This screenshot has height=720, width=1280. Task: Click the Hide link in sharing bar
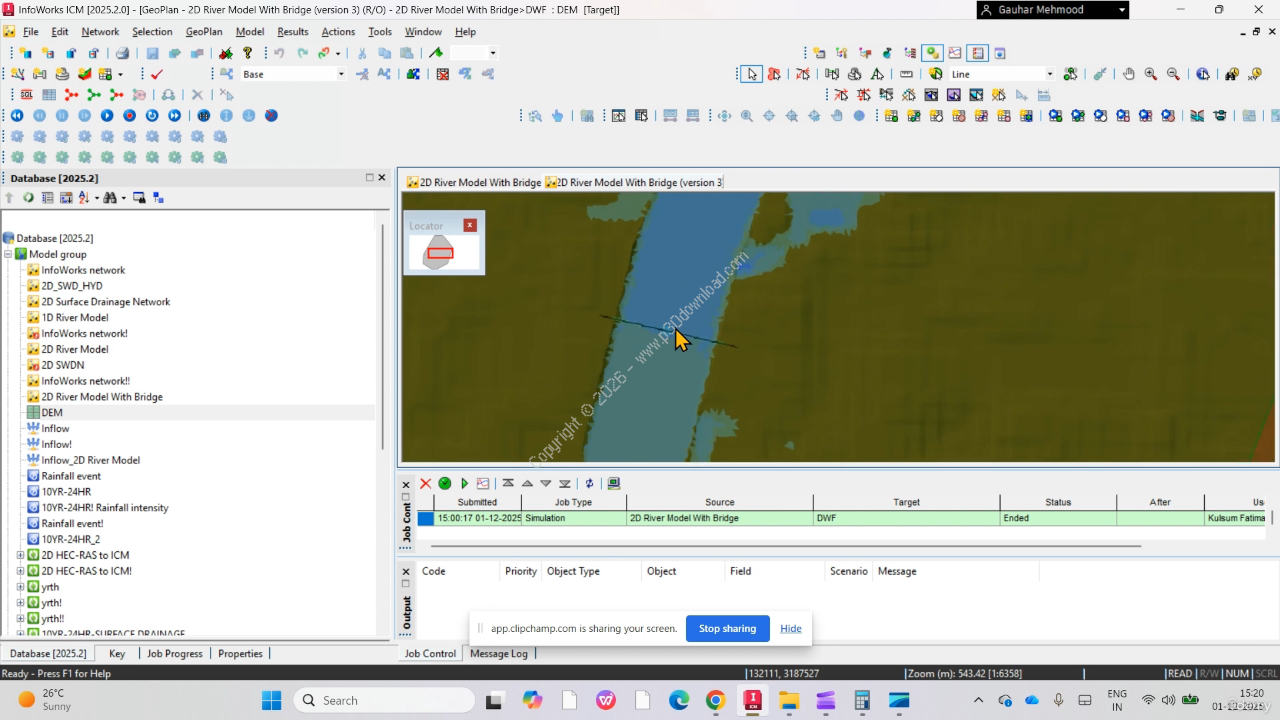(791, 628)
